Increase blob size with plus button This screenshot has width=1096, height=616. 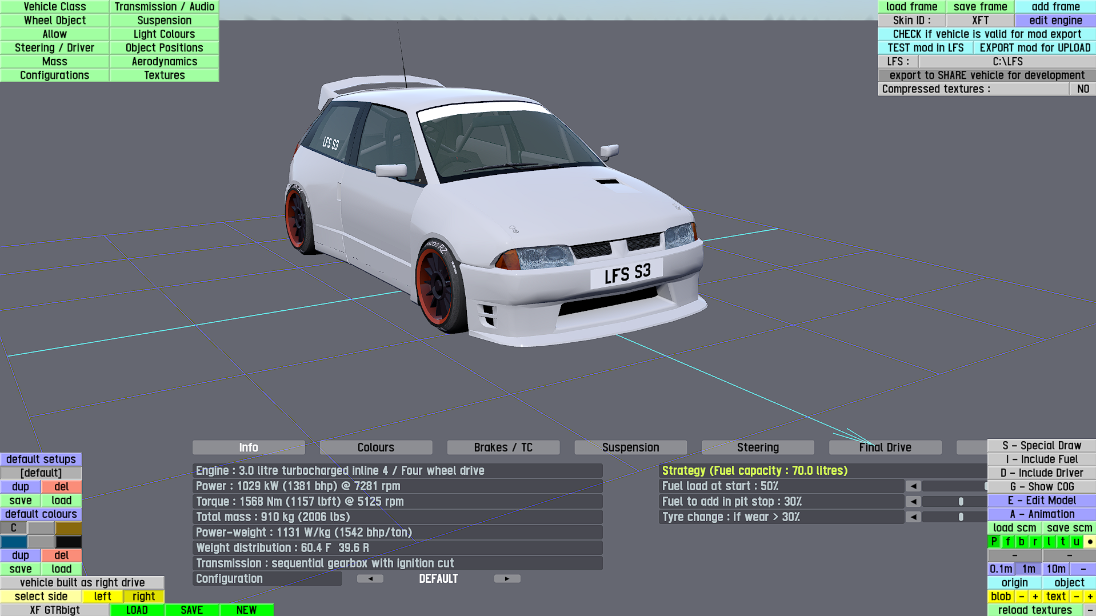click(1035, 596)
